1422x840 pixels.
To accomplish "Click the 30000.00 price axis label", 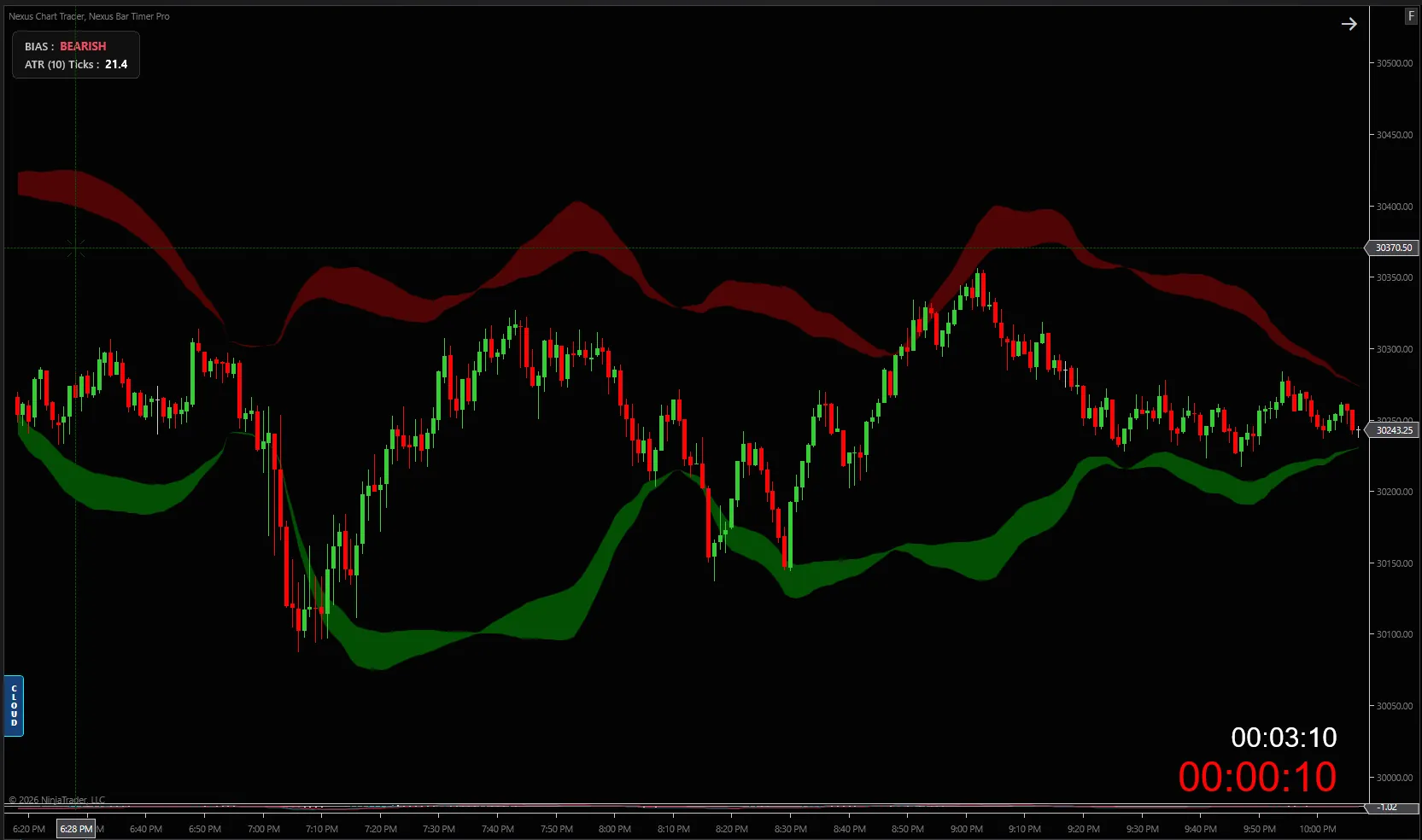I will pyautogui.click(x=1394, y=778).
